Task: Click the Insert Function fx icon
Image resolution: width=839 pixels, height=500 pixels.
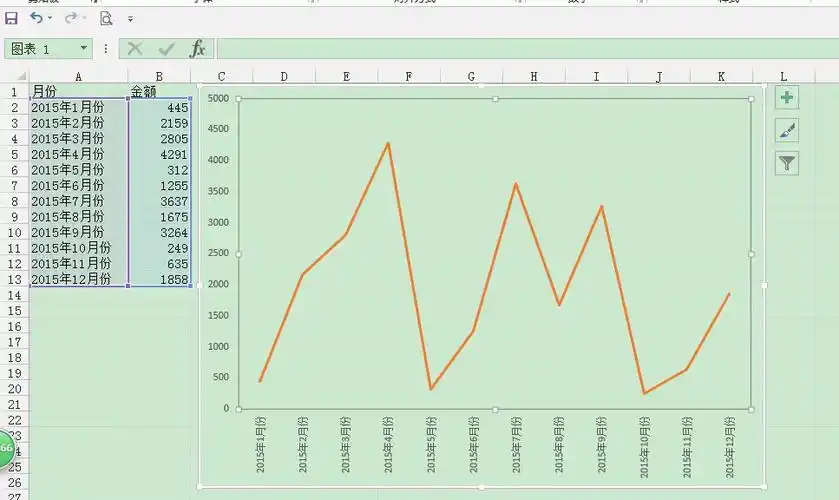Action: tap(197, 48)
